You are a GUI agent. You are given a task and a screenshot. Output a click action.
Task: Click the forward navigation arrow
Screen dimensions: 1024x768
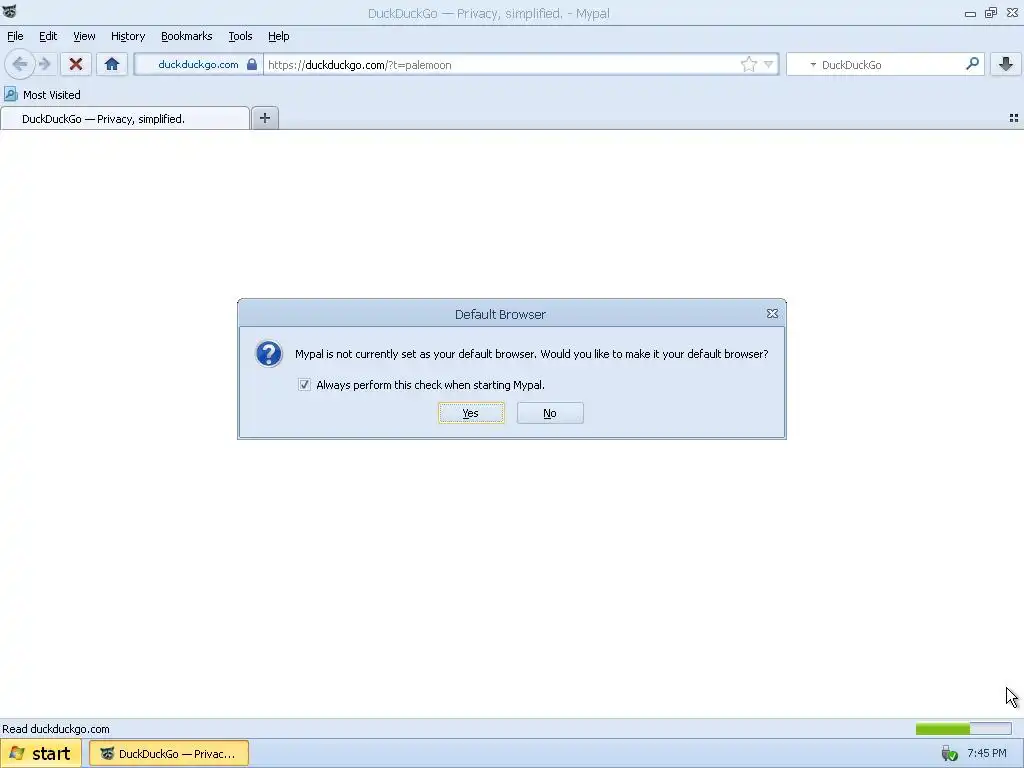pyautogui.click(x=45, y=64)
